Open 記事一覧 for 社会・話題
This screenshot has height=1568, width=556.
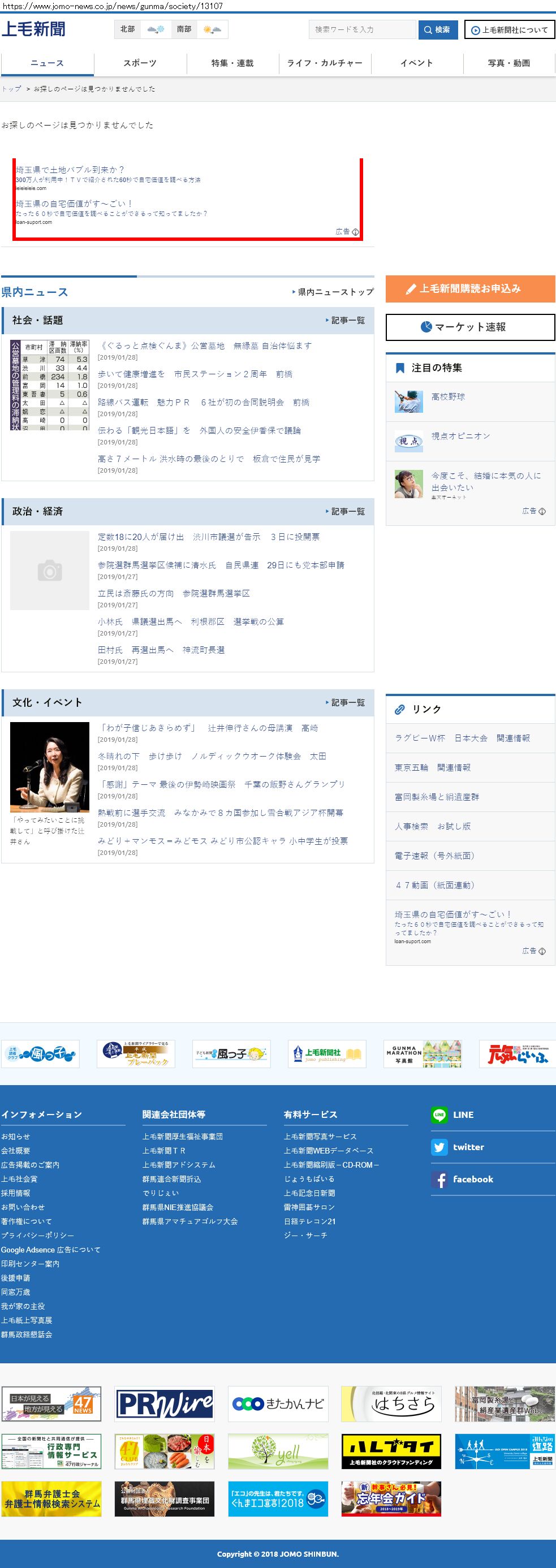pos(345,320)
